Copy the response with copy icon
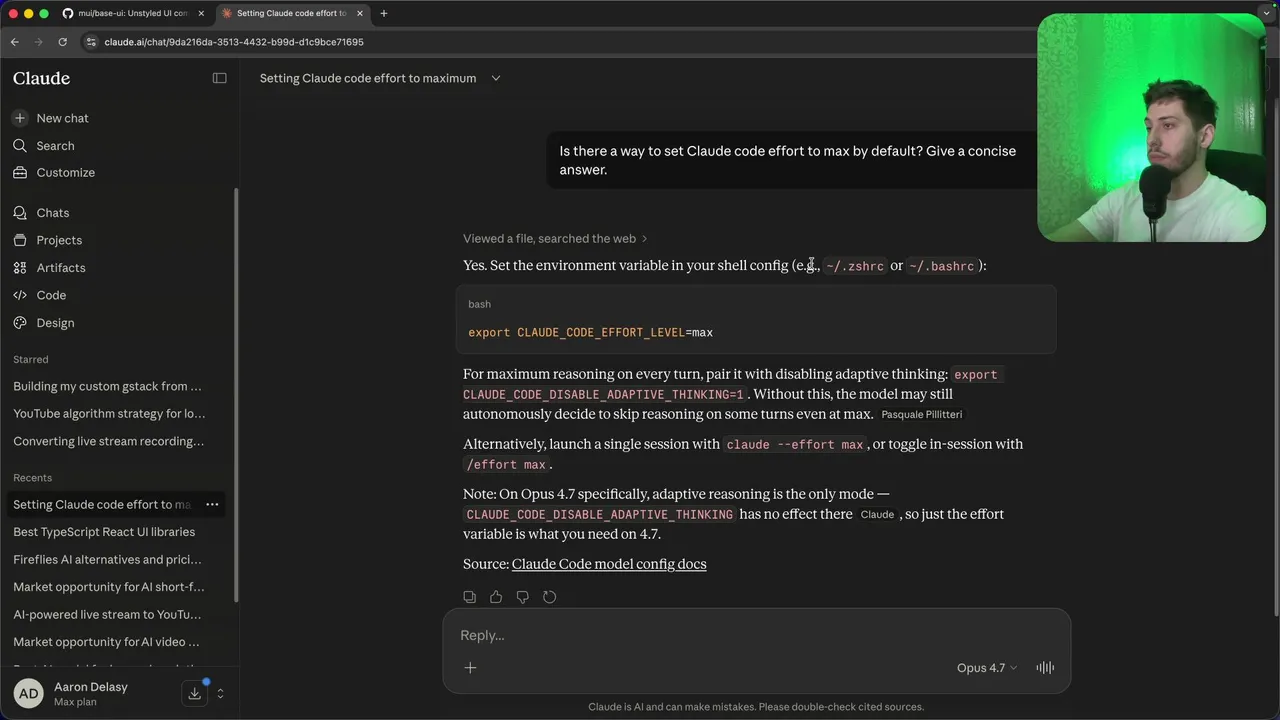 tap(470, 597)
